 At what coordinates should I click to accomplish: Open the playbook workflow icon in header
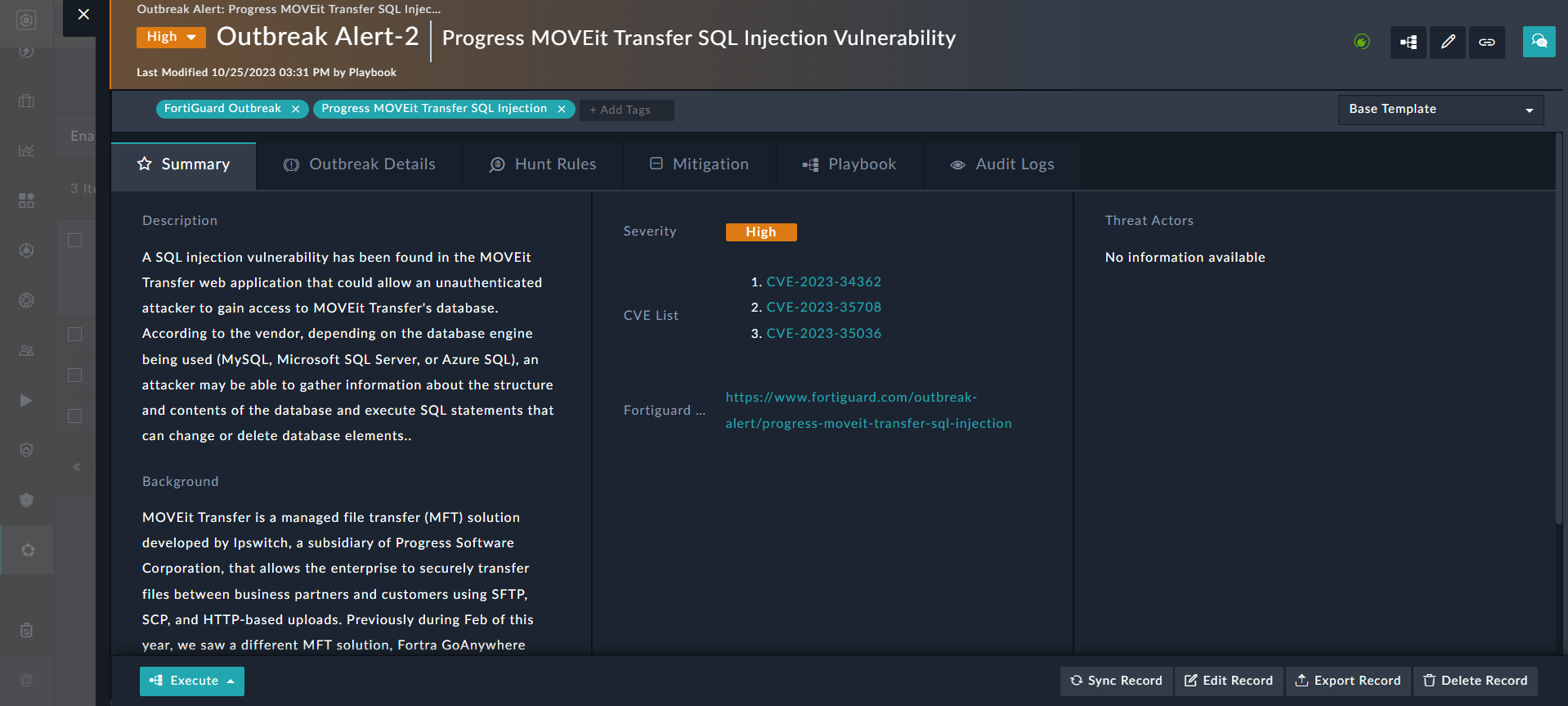(1408, 42)
